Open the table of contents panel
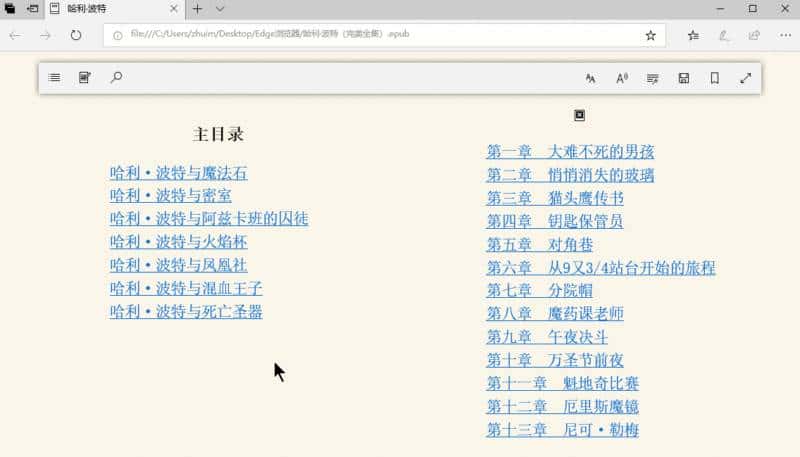Viewport: 800px width, 457px height. coord(55,78)
